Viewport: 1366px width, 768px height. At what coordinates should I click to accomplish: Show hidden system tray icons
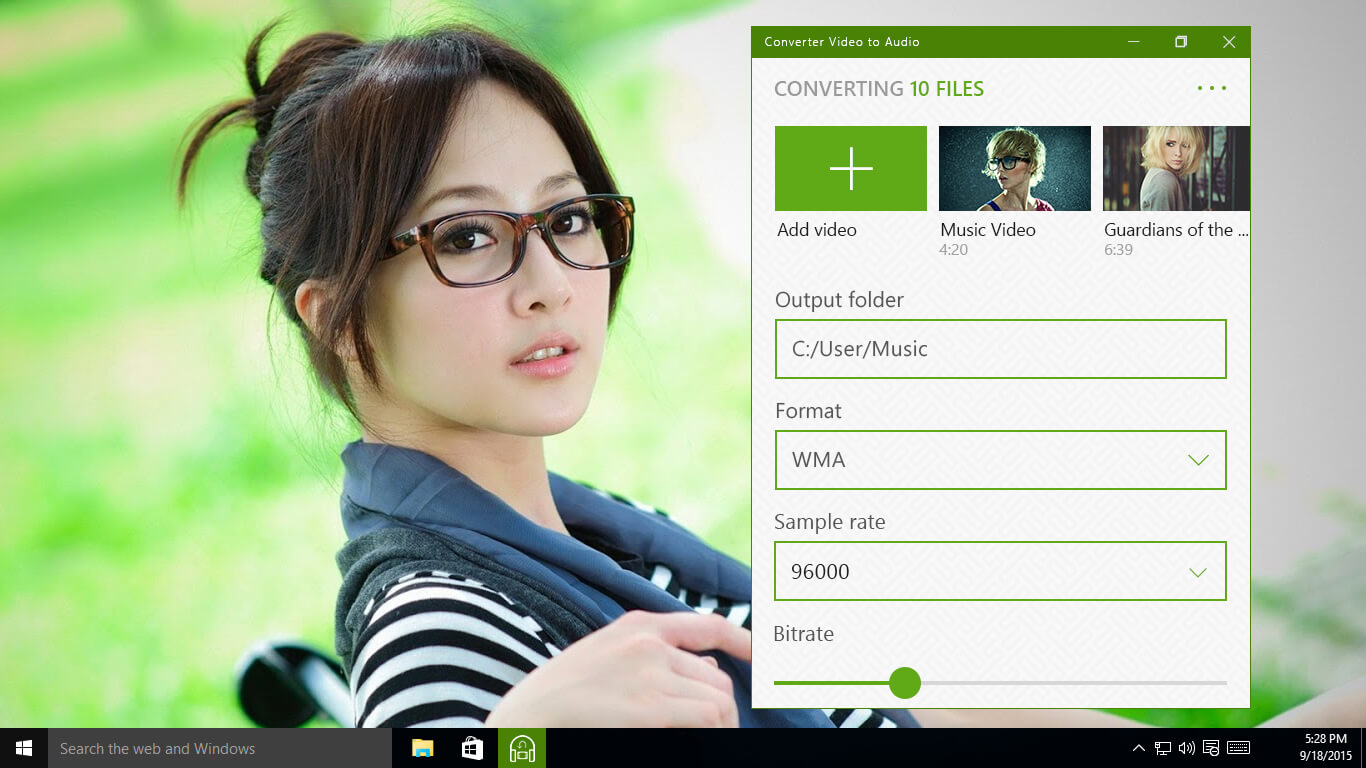click(x=1138, y=748)
